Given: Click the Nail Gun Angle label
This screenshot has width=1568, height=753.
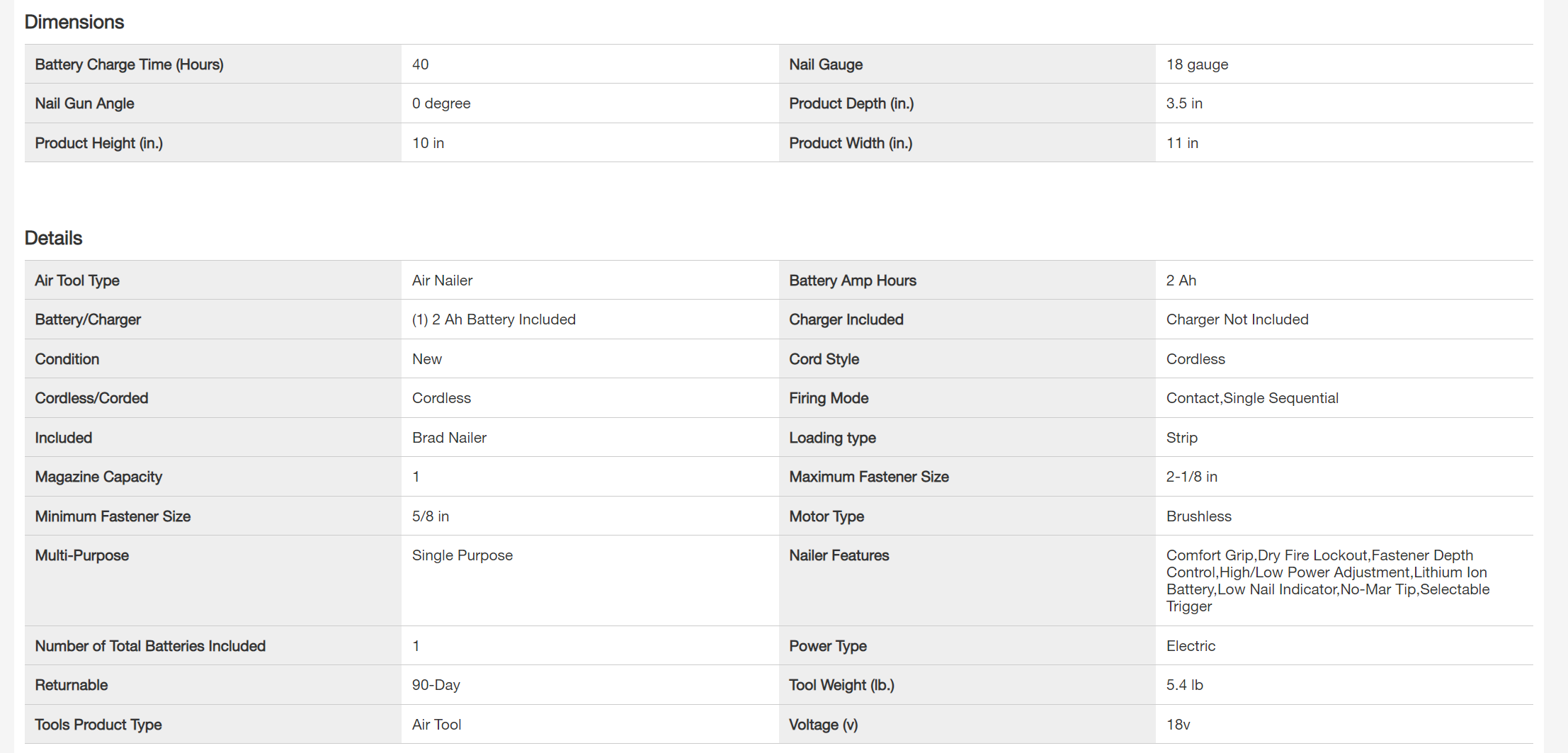Looking at the screenshot, I should [84, 103].
